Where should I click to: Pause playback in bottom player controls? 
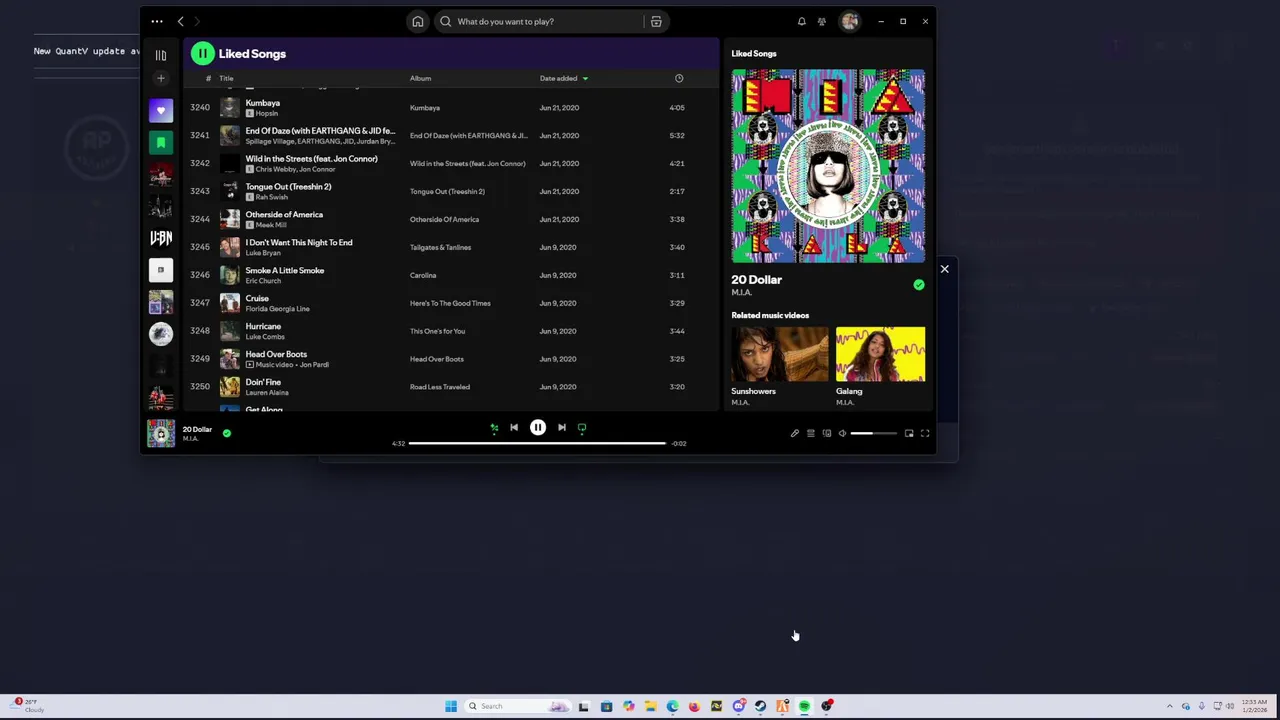point(538,428)
